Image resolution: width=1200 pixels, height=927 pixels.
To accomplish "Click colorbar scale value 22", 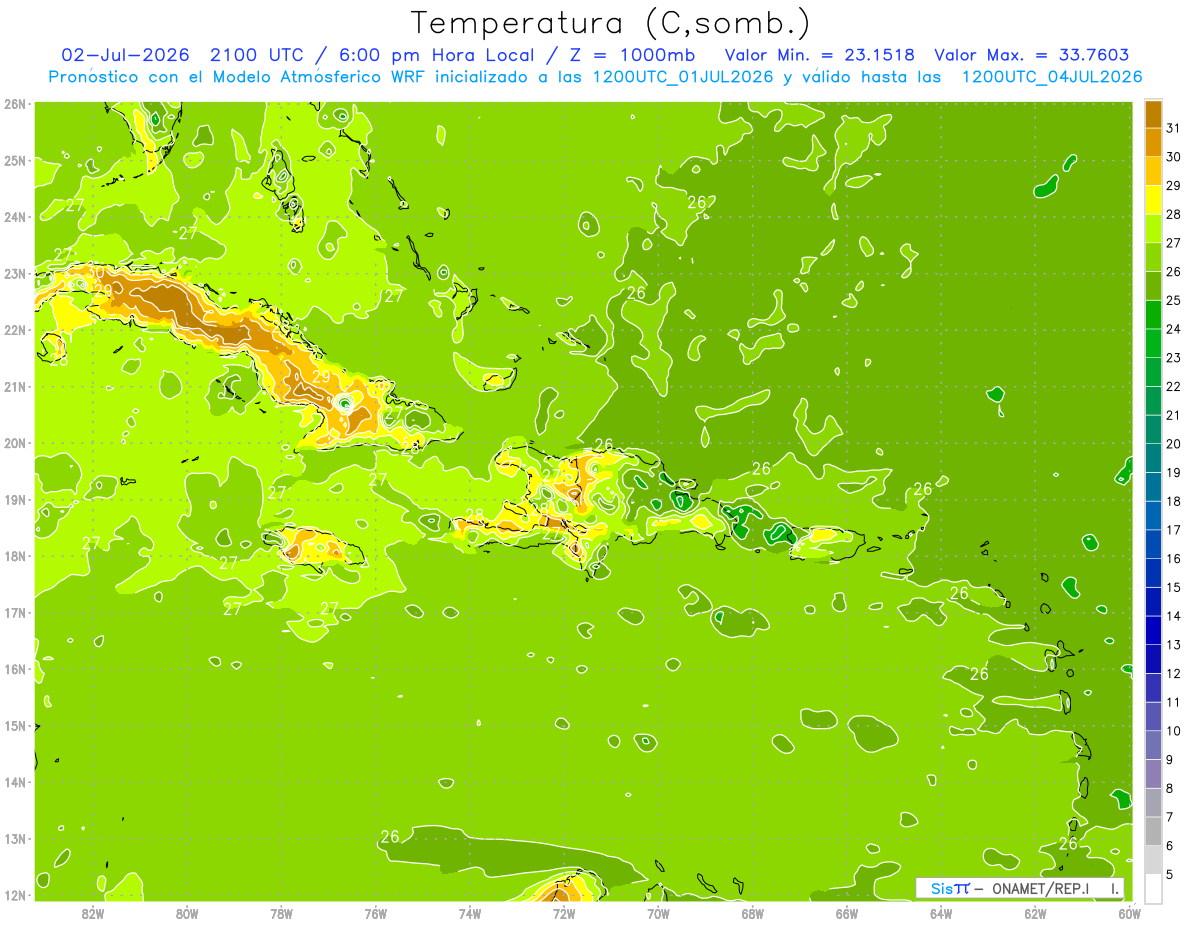I will [1173, 386].
